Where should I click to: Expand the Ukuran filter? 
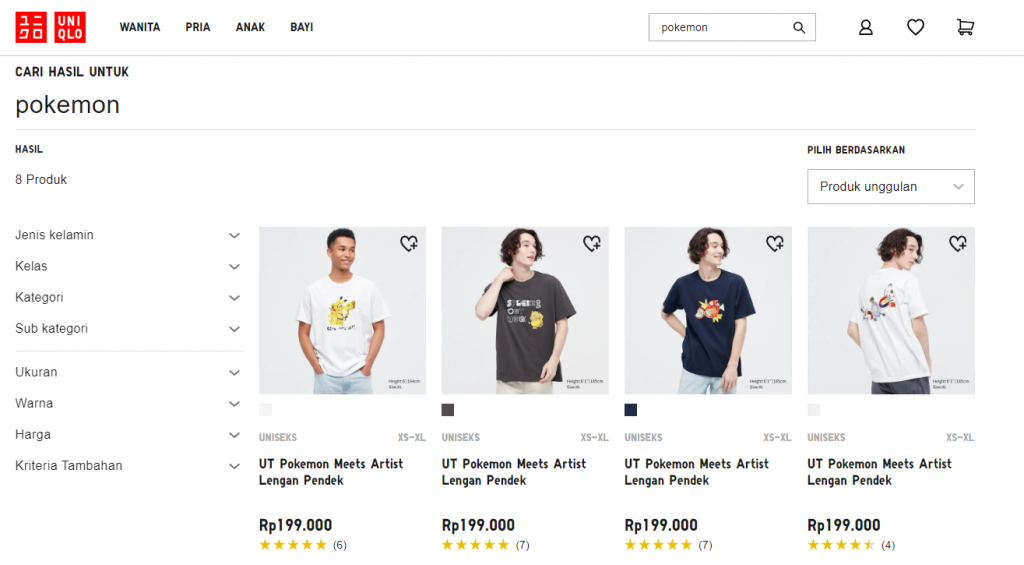[x=128, y=372]
